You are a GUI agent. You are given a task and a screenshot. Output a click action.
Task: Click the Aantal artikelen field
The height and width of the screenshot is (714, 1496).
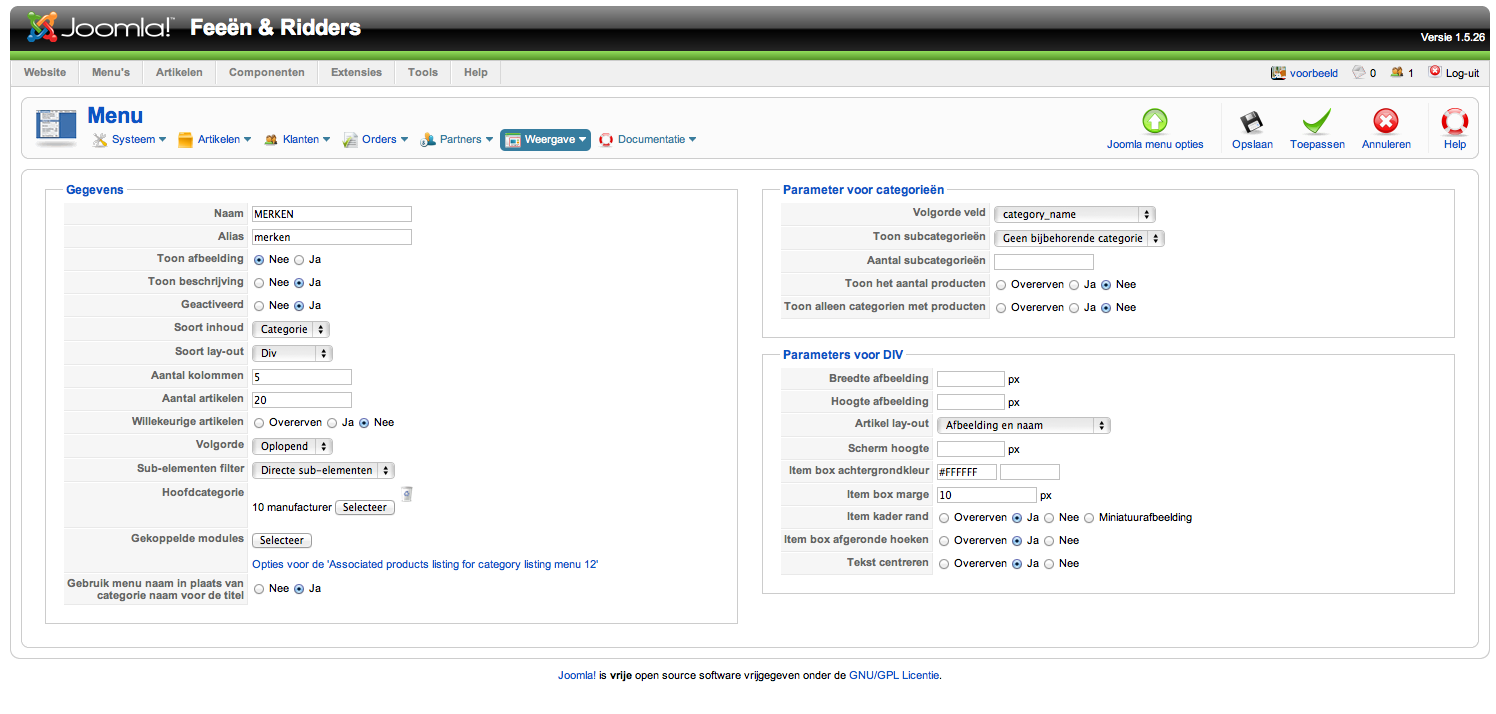(x=302, y=400)
